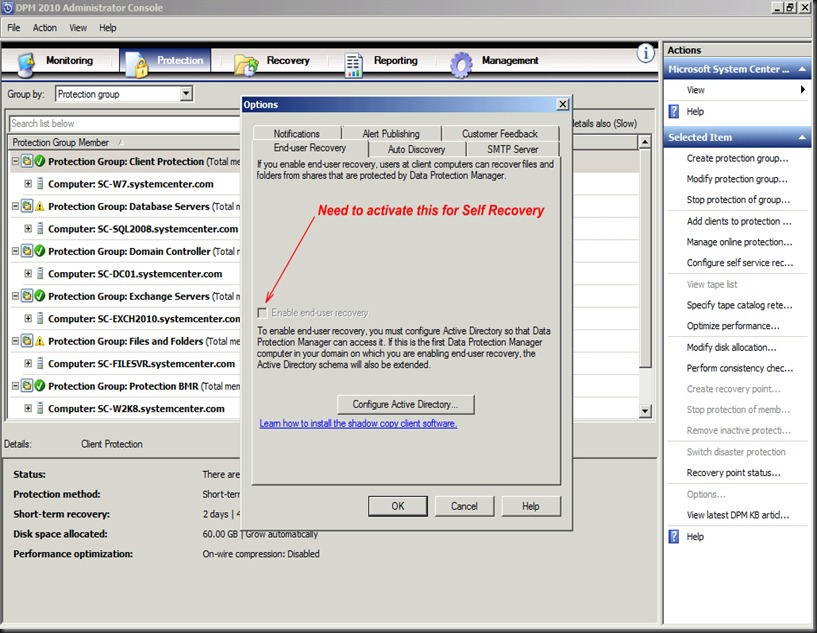Image resolution: width=817 pixels, height=633 pixels.
Task: Switch to the Alert Publishing tab
Action: (x=391, y=133)
